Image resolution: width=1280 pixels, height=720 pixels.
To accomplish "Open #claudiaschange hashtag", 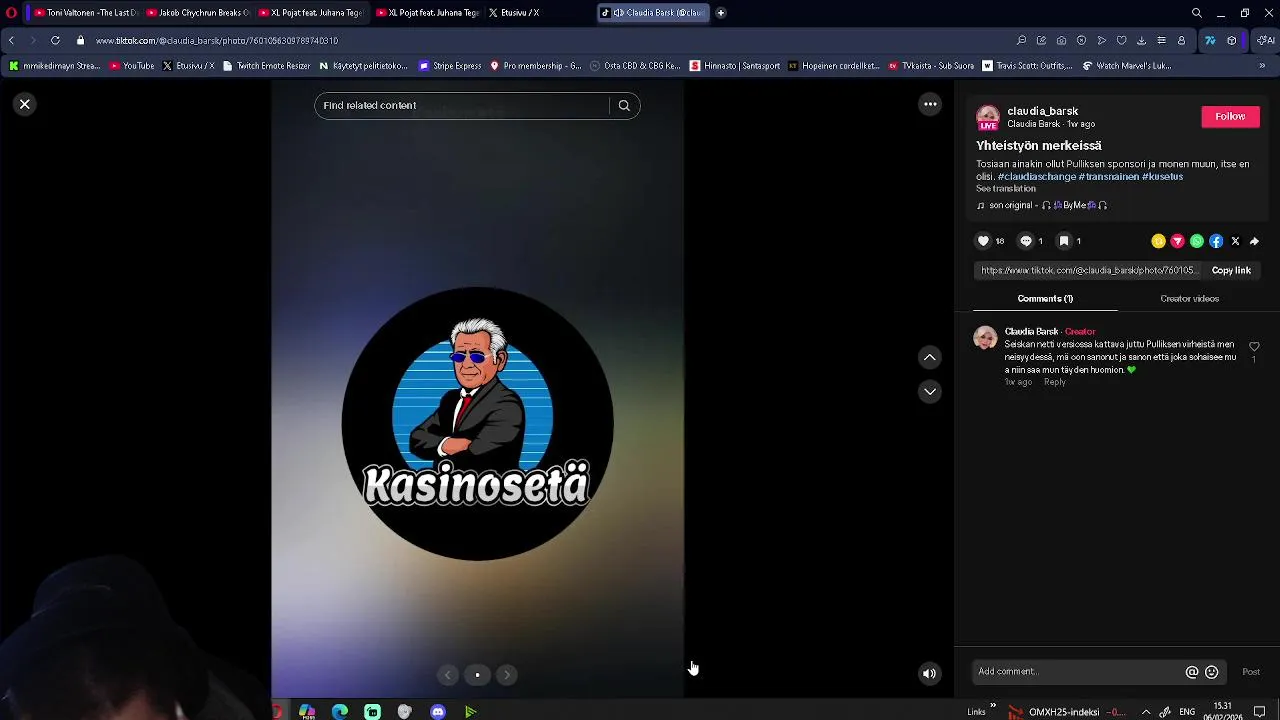I will 1037,177.
